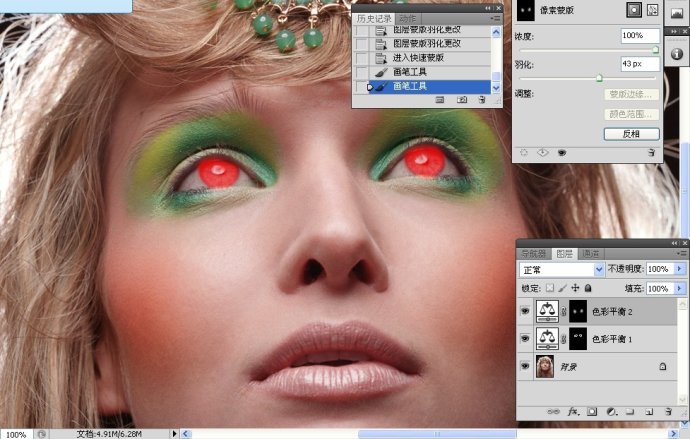Click history panel scroll down arrow
Screen dimensions: 690x439
click(x=496, y=88)
